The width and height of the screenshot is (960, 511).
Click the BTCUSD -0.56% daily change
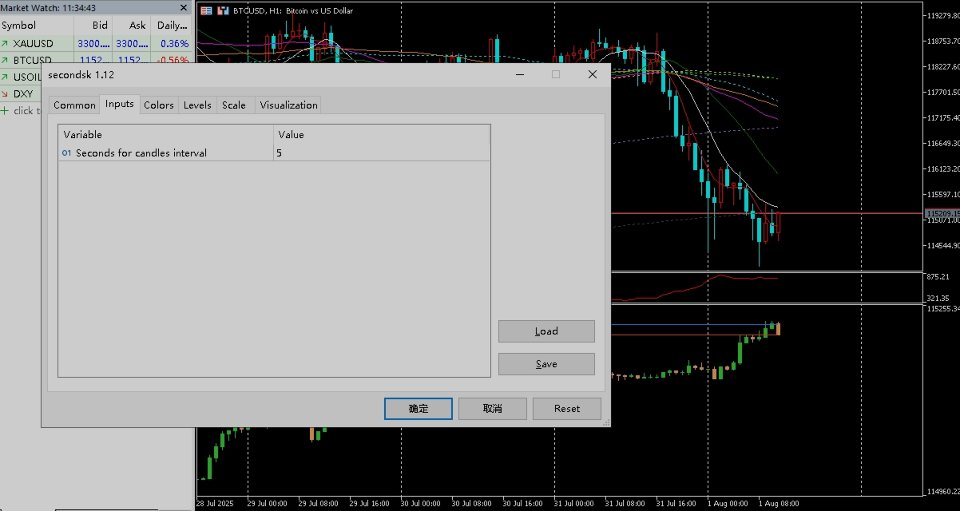click(x=174, y=61)
